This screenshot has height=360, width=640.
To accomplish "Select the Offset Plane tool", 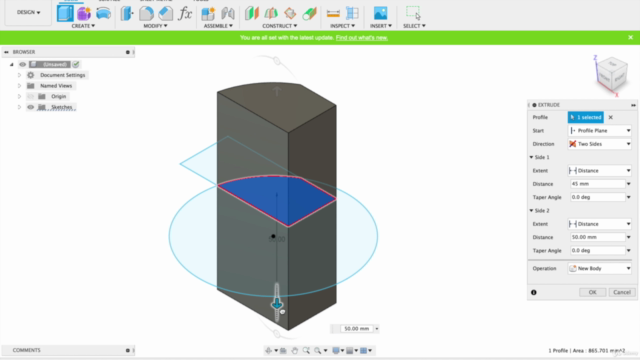I will 252,13.
